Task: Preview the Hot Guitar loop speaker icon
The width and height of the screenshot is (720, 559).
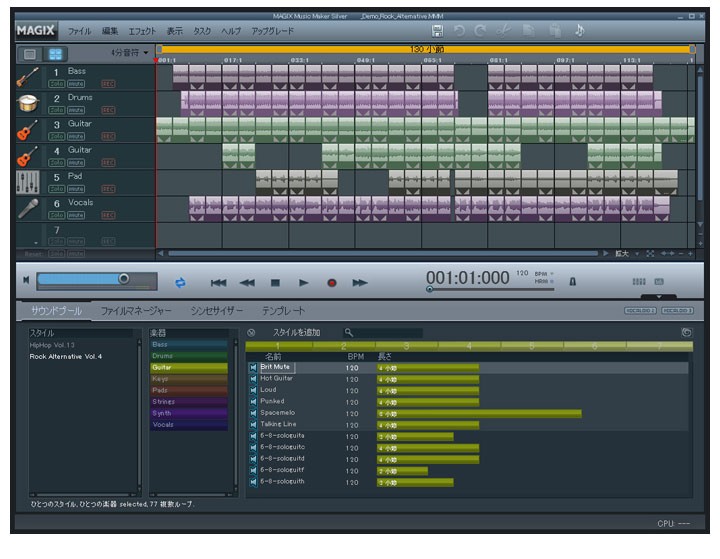Action: tap(253, 379)
